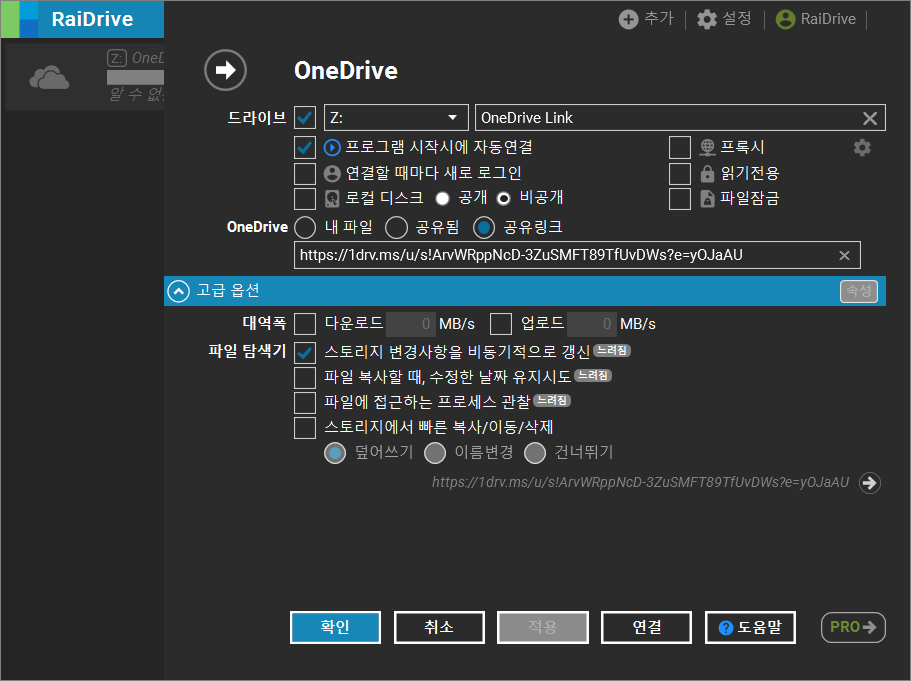Click the 추가 plus icon
Image resolution: width=911 pixels, height=681 pixels.
(628, 19)
